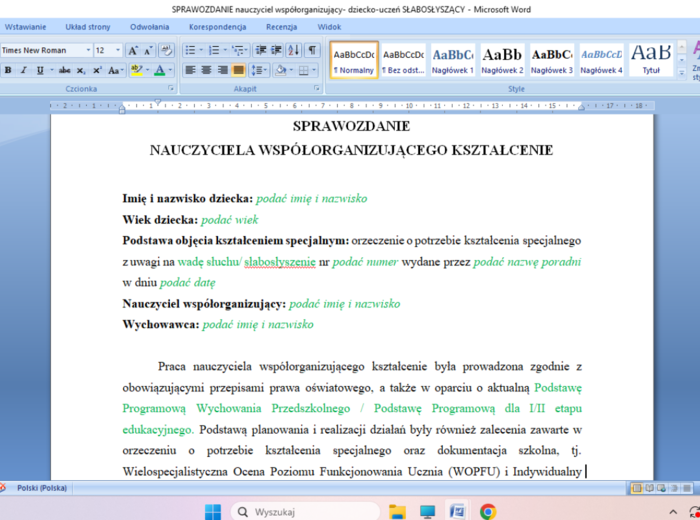Screen dimensions: 700x520
Task: Toggle underline formatting
Action: [x=39, y=70]
